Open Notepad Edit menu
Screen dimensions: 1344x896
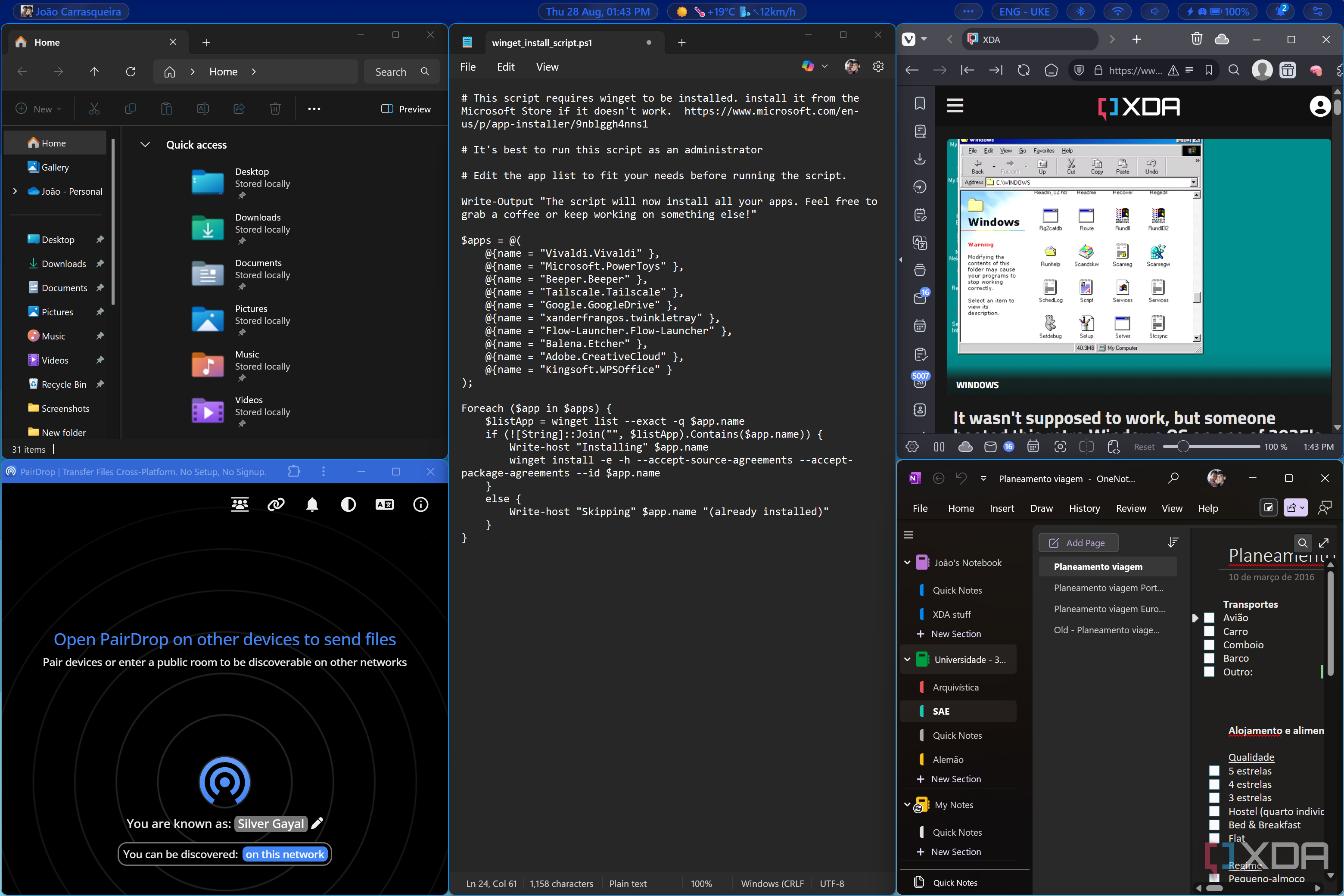pos(506,67)
